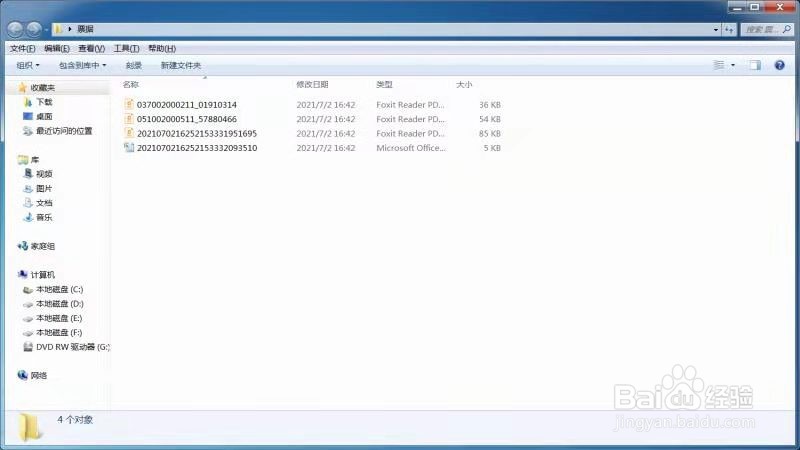This screenshot has width=800, height=450.
Task: Click the music note icon beside 音乐
Action: click(x=28, y=217)
